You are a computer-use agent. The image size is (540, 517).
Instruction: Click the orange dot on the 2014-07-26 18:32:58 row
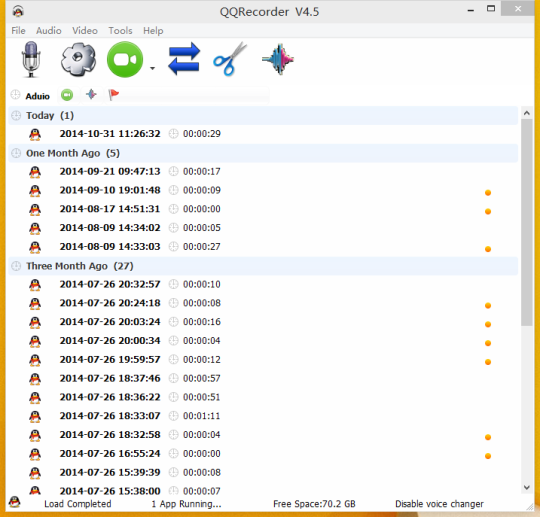488,437
